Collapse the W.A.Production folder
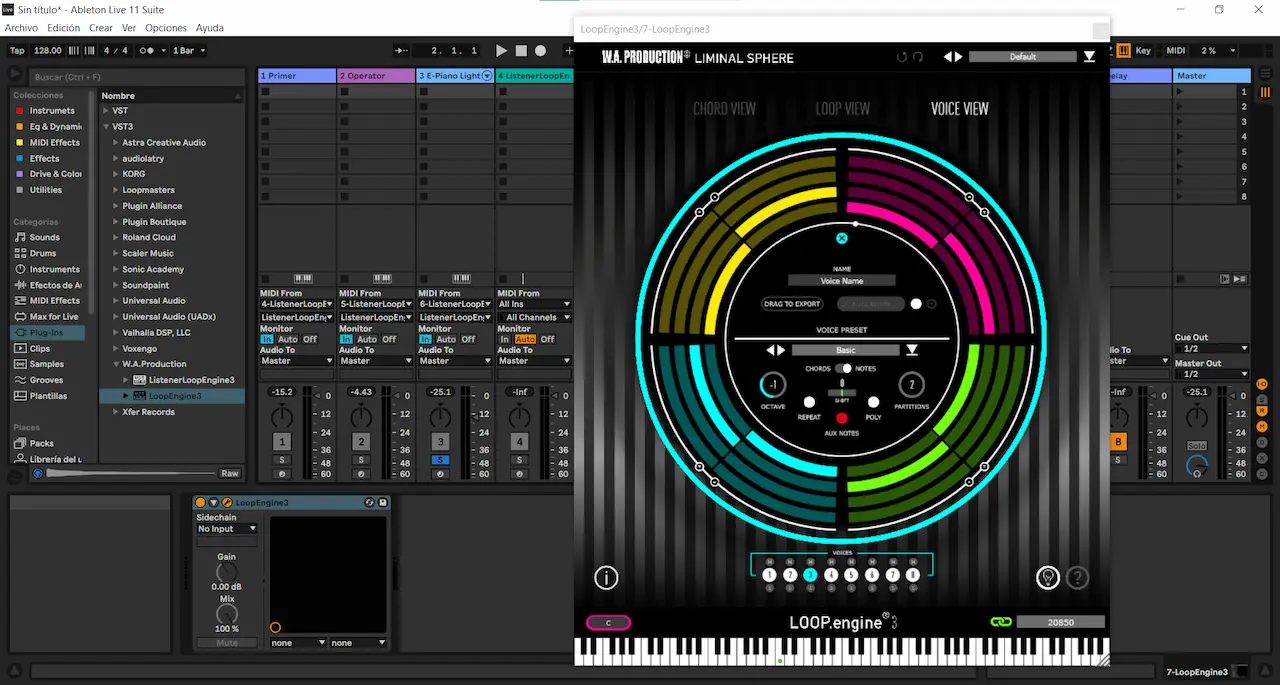The width and height of the screenshot is (1280, 685). tap(116, 364)
